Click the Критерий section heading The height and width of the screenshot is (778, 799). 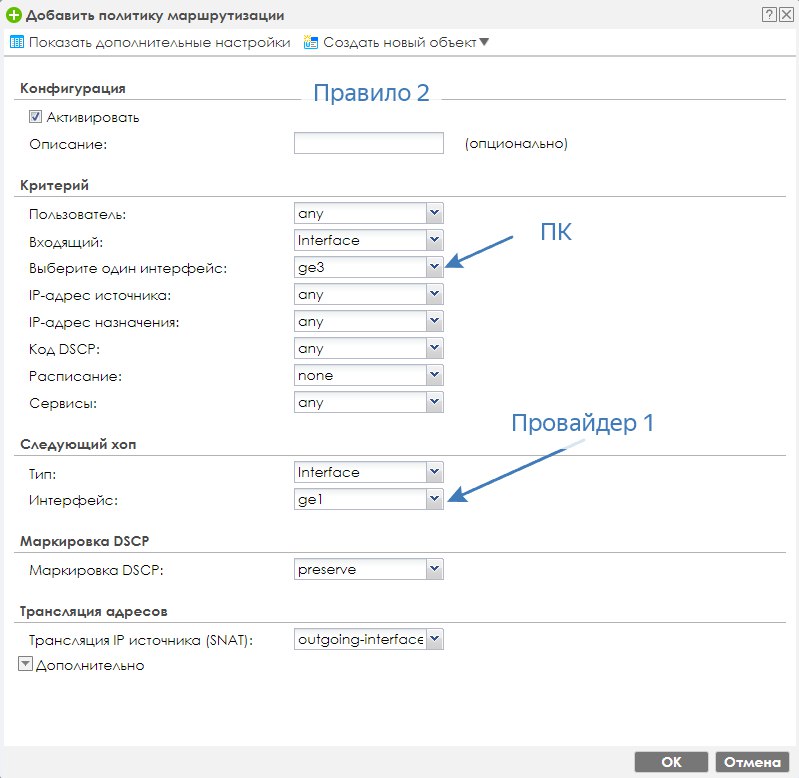55,185
